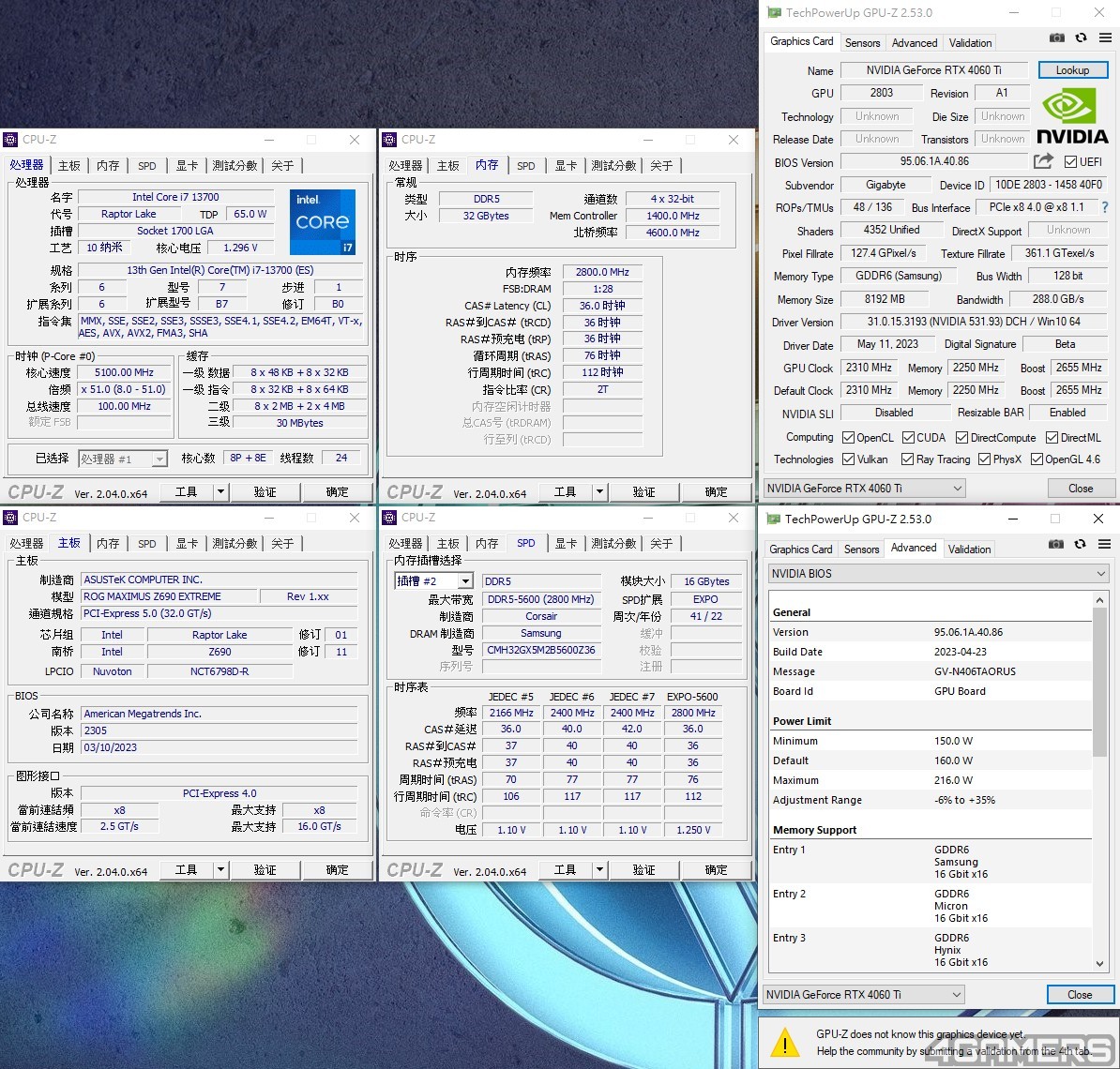Viewport: 1120px width, 1069px height.
Task: Click 验证 button in CPU-Z processor window
Action: click(265, 491)
